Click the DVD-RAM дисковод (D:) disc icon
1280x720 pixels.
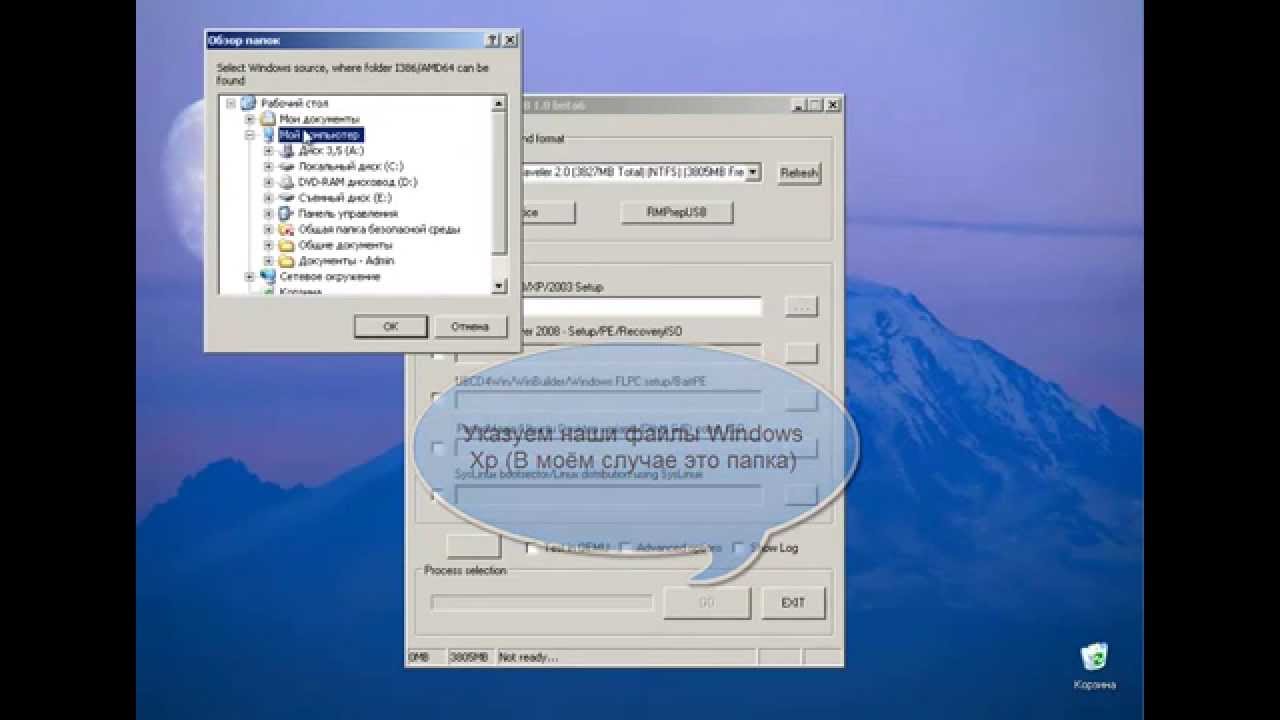286,182
